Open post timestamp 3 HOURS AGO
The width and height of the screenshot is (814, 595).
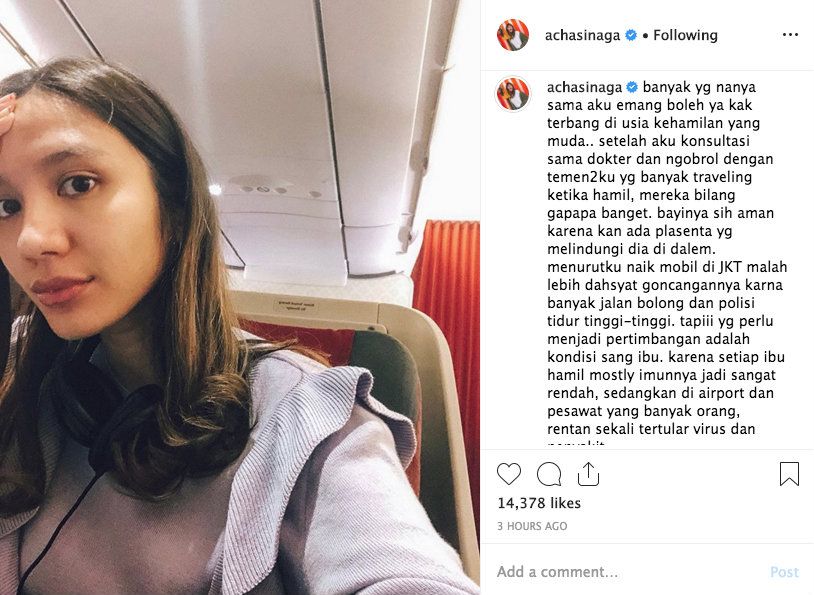click(532, 526)
